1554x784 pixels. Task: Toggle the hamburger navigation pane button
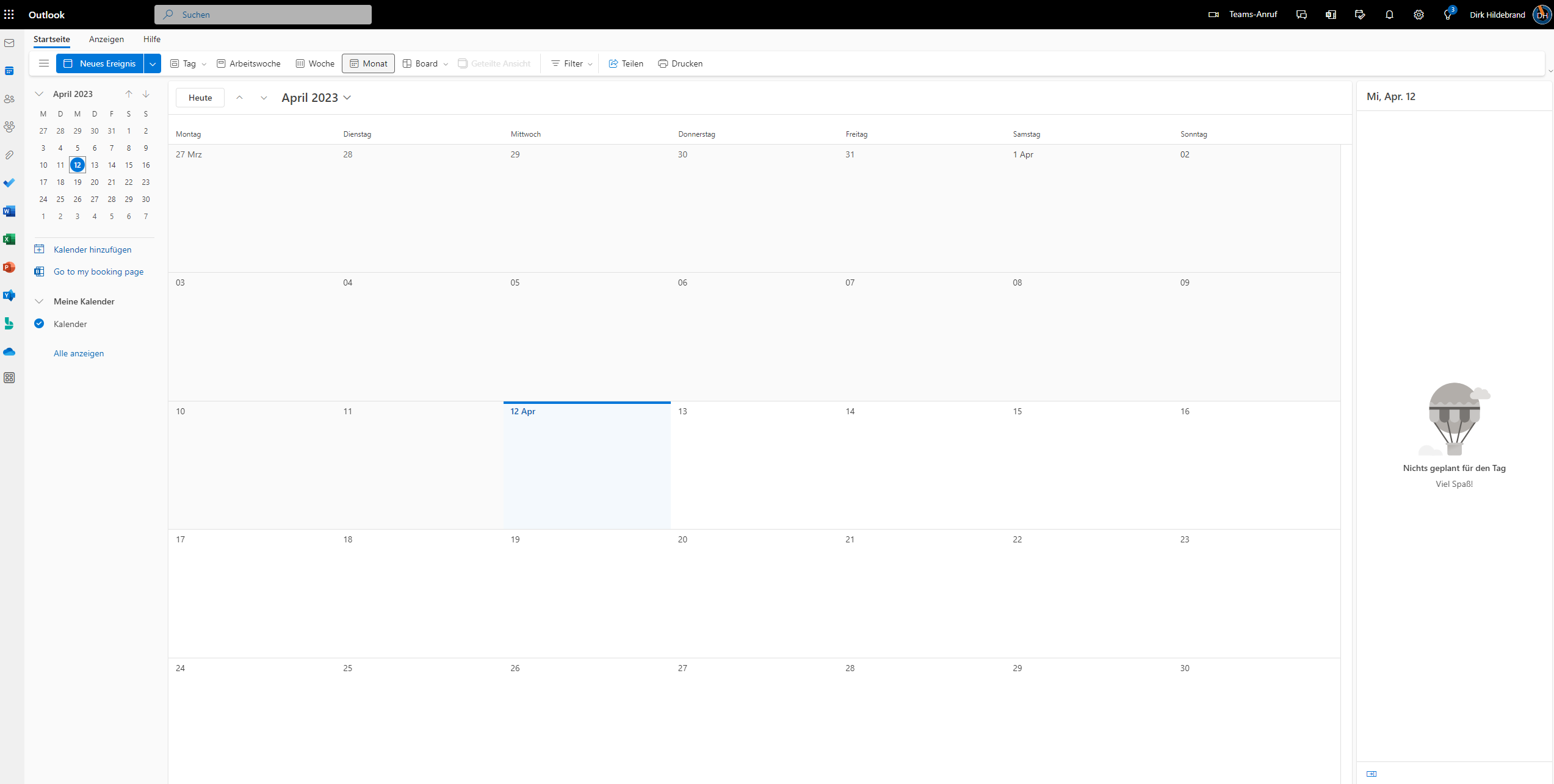pos(43,63)
